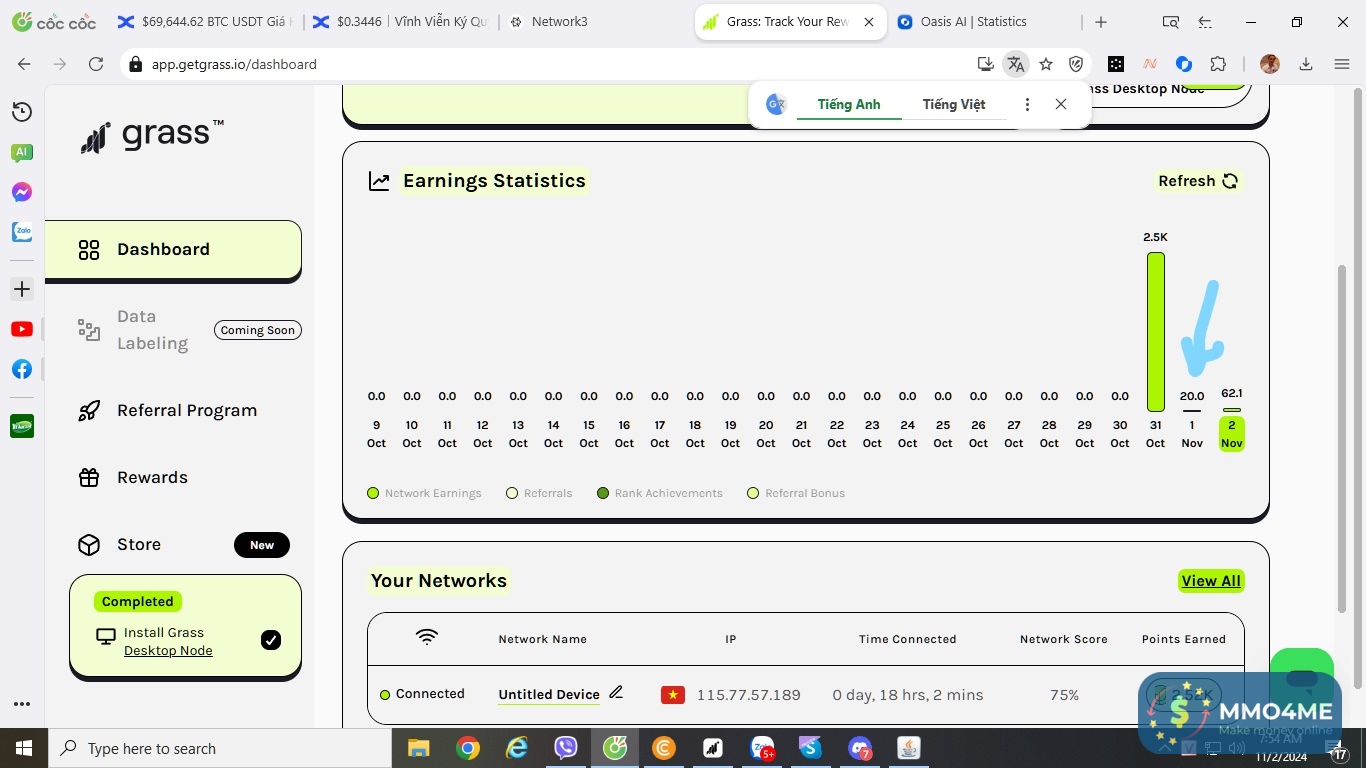
Task: Open the browser hamburger main menu
Action: pyautogui.click(x=1342, y=64)
